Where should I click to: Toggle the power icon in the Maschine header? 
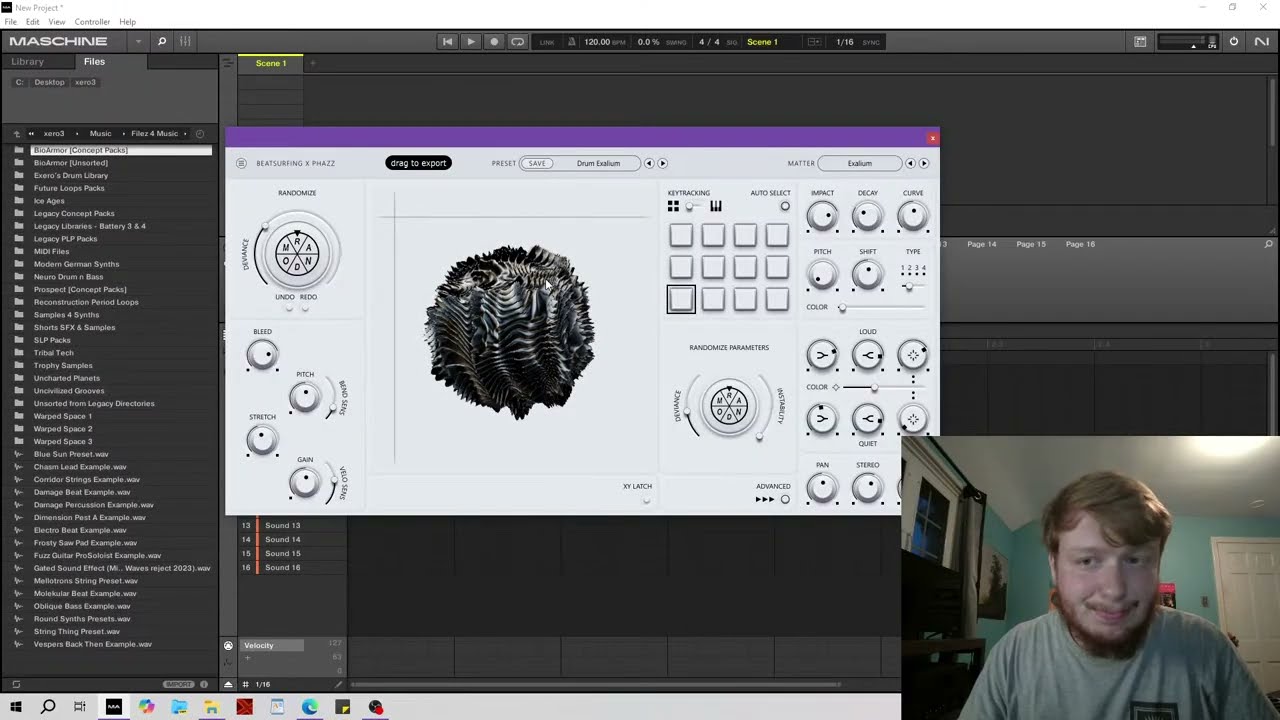(x=1234, y=41)
